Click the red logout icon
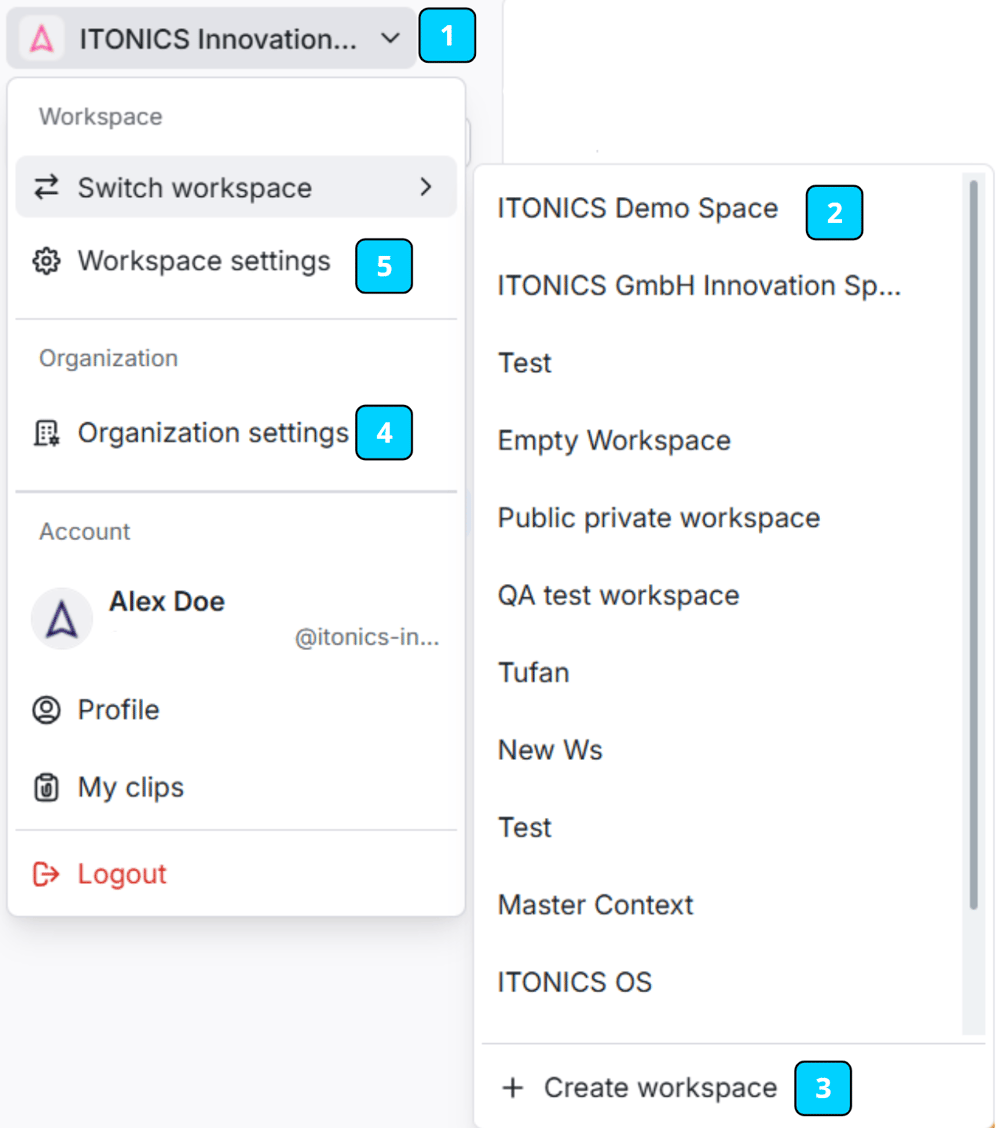Image resolution: width=996 pixels, height=1128 pixels. click(x=47, y=874)
